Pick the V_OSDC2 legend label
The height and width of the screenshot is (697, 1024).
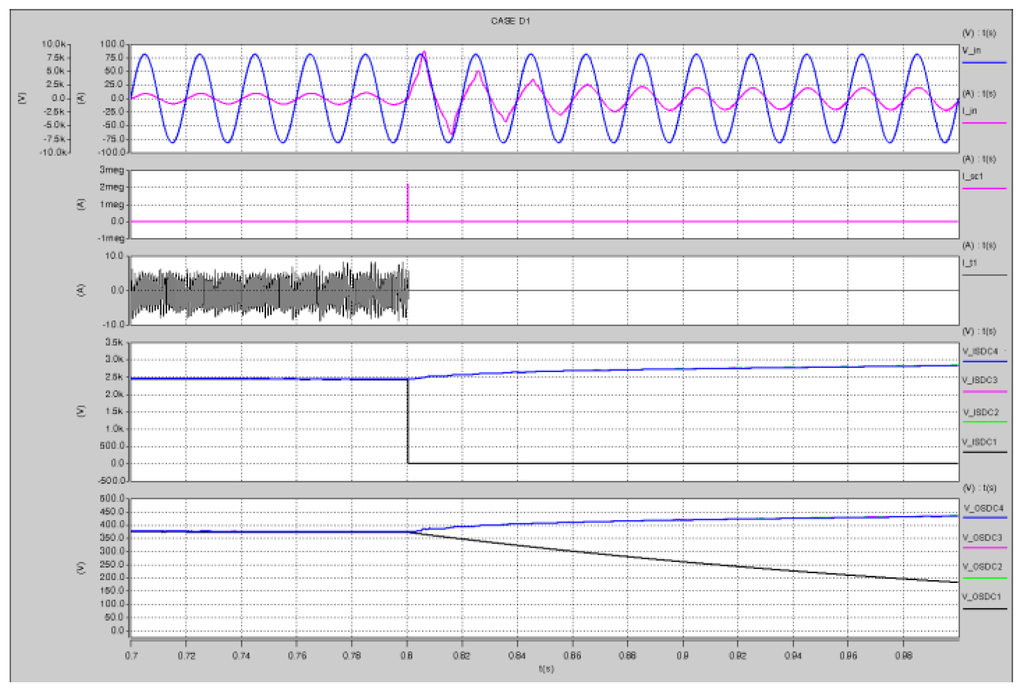pyautogui.click(x=981, y=568)
